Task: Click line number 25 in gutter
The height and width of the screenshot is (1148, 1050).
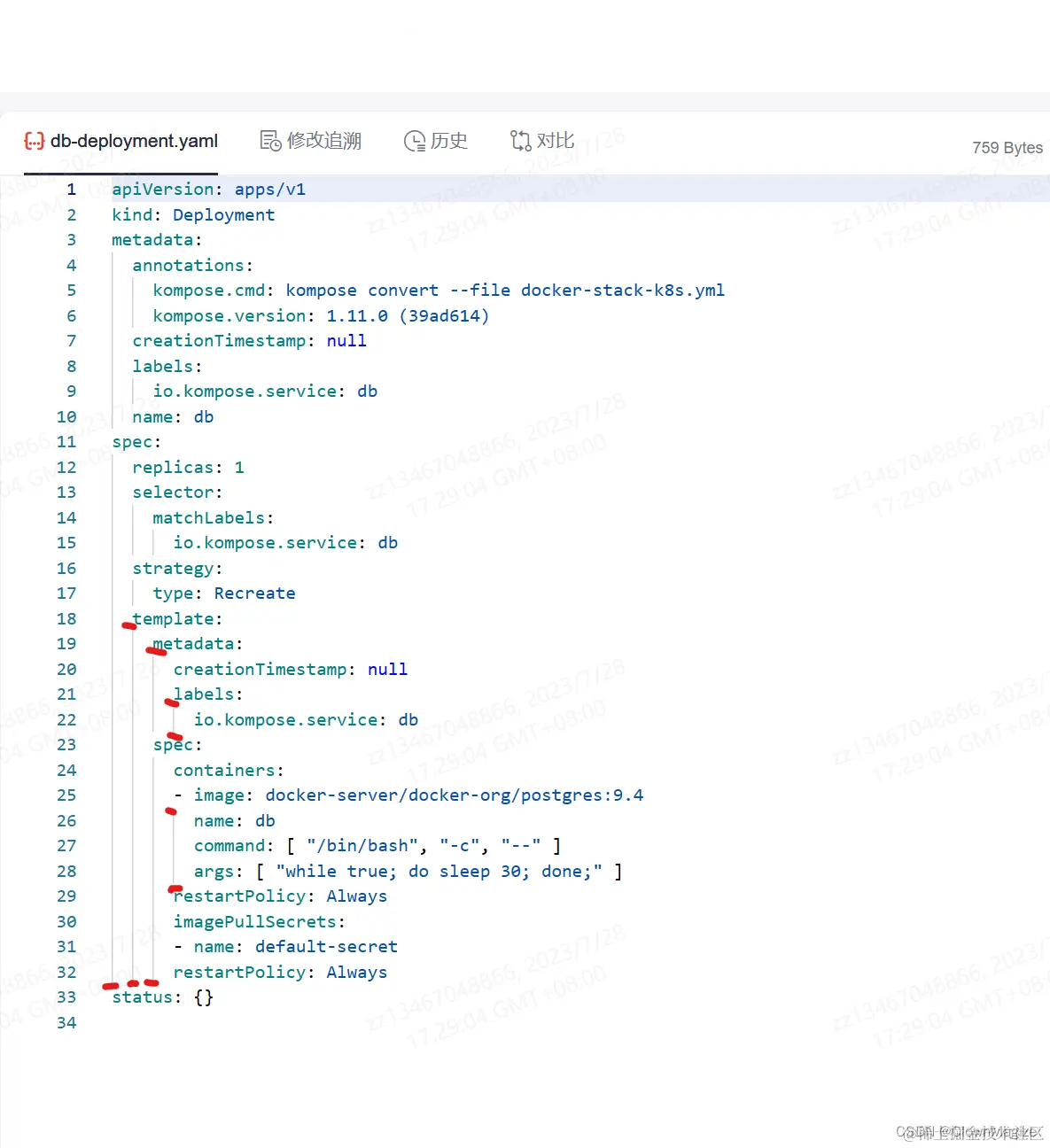Action: tap(66, 795)
